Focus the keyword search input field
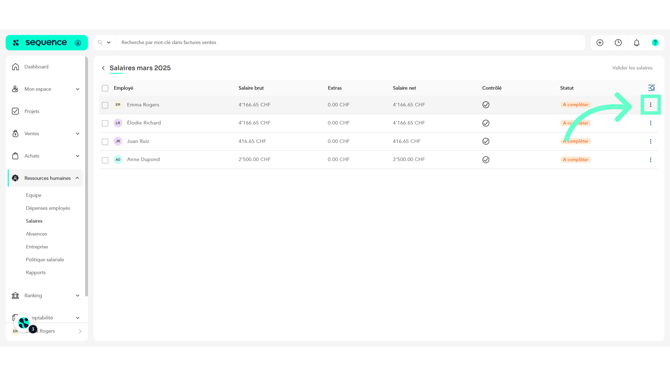Image resolution: width=670 pixels, height=376 pixels. pyautogui.click(x=350, y=42)
